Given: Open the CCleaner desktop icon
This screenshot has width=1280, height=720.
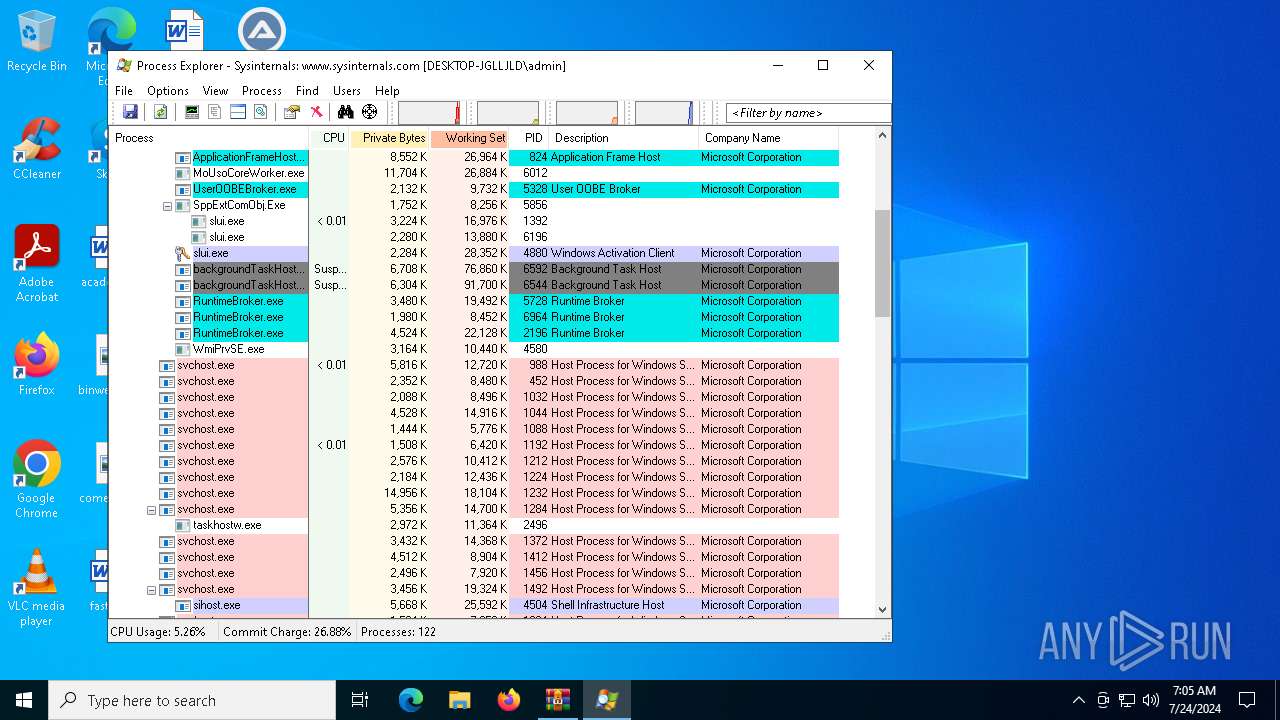Looking at the screenshot, I should [x=36, y=149].
